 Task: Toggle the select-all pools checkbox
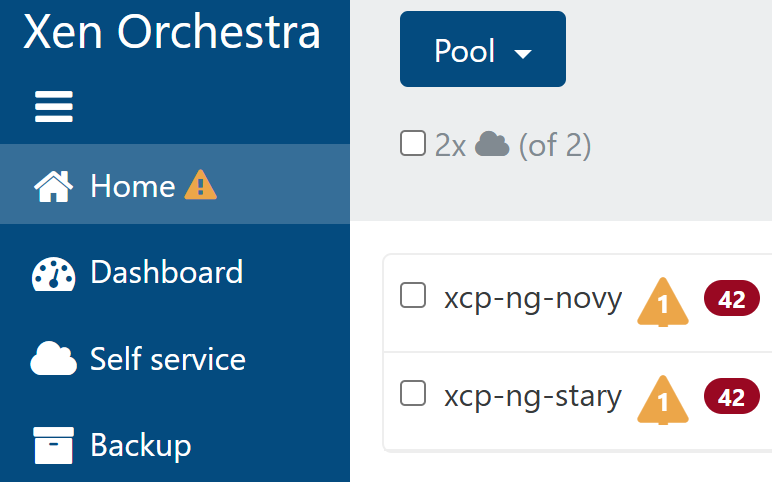coord(413,144)
